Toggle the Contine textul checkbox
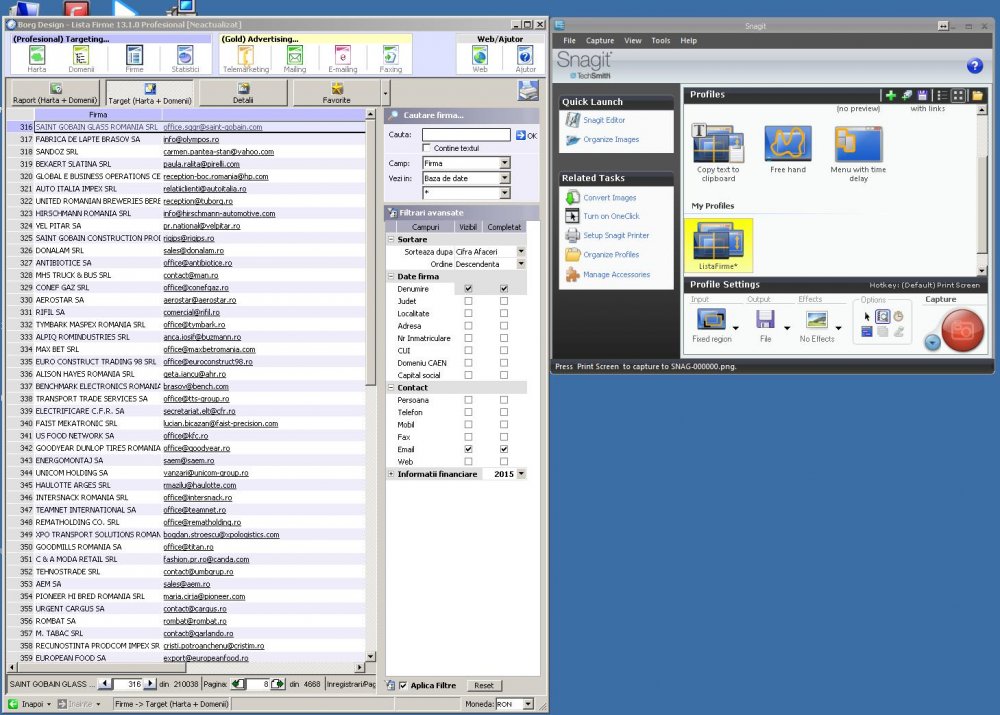Viewport: 1000px width, 715px height. pyautogui.click(x=426, y=148)
